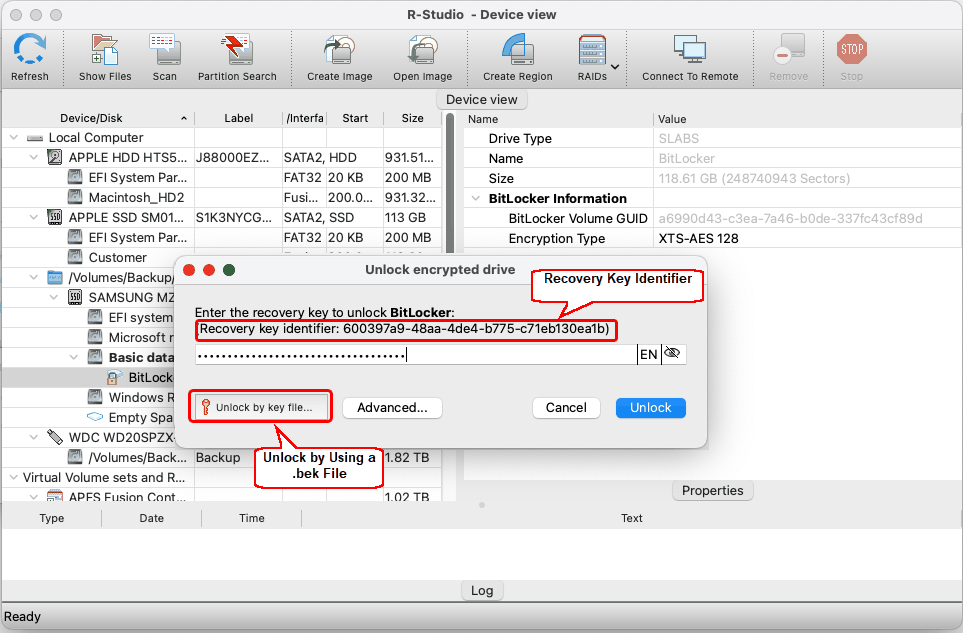The image size is (963, 633).
Task: Click the Start column header
Action: pyautogui.click(x=355, y=118)
